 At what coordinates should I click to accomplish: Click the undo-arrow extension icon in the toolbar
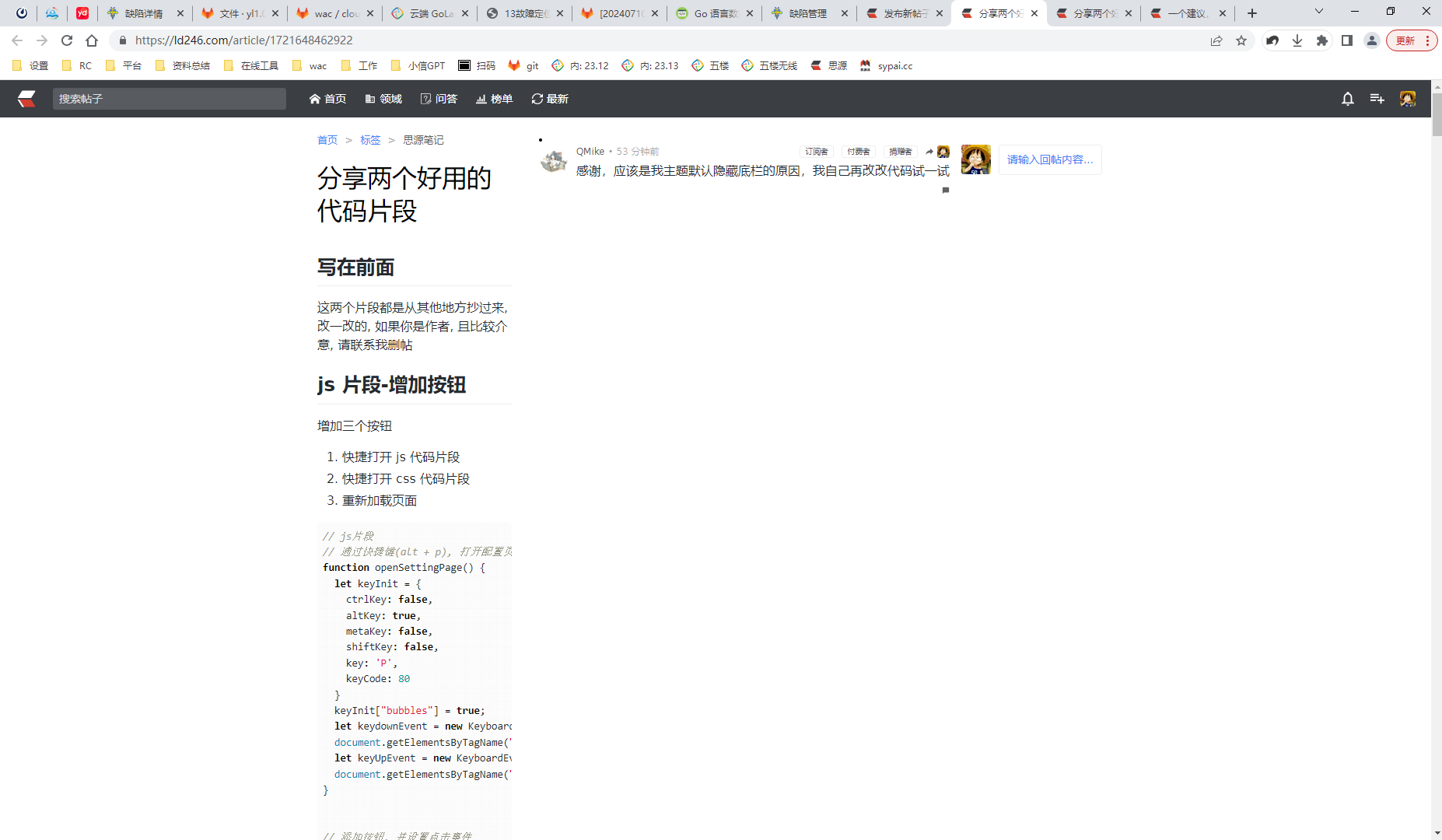tap(1272, 40)
